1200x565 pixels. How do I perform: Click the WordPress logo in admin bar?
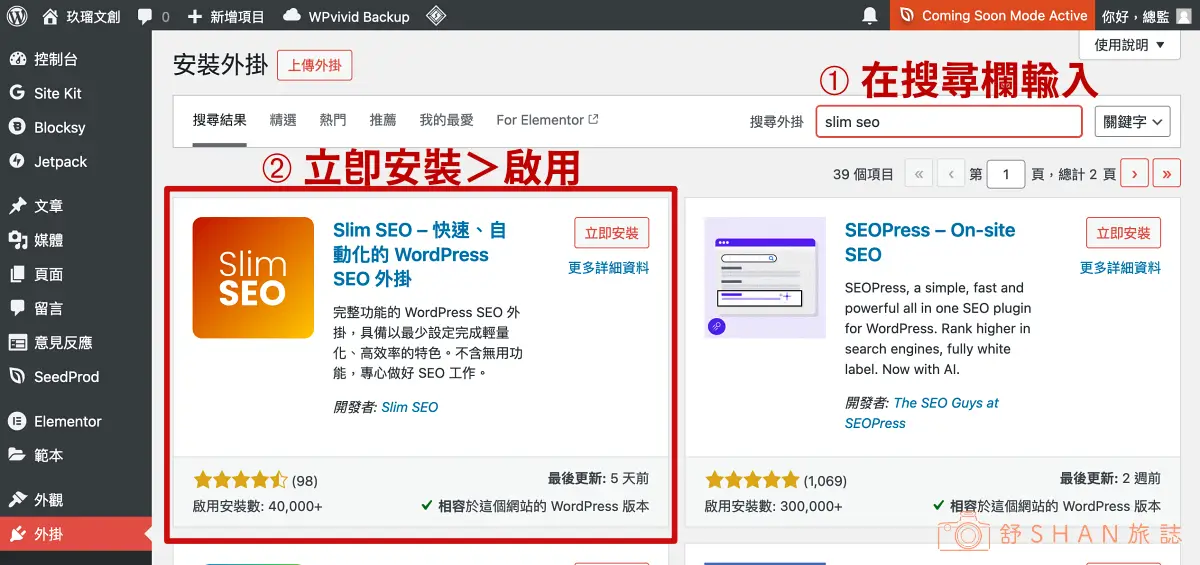(x=18, y=16)
